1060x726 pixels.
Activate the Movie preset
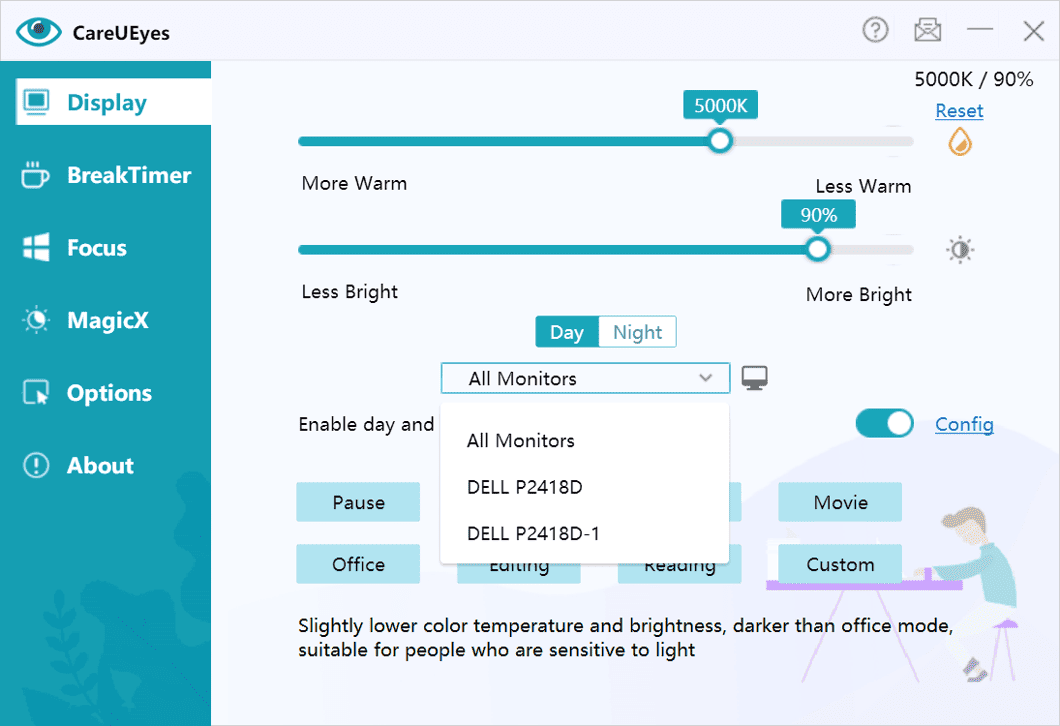[x=839, y=501]
